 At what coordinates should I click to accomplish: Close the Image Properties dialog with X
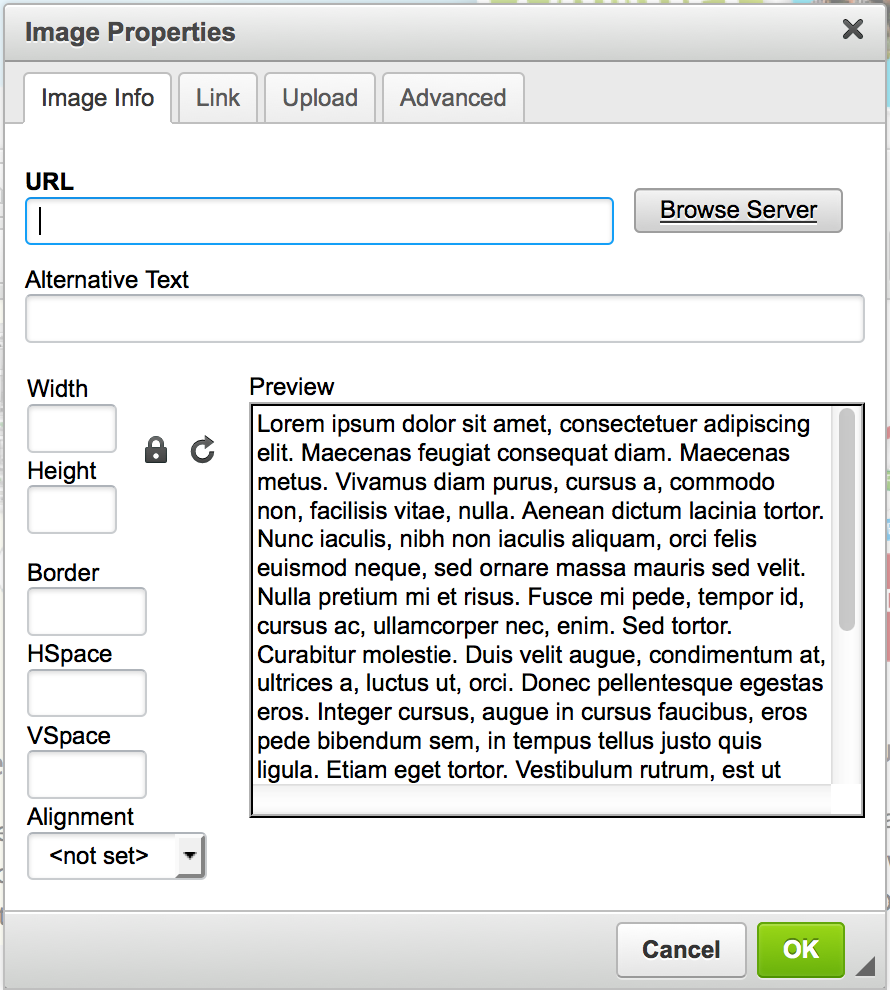[853, 29]
